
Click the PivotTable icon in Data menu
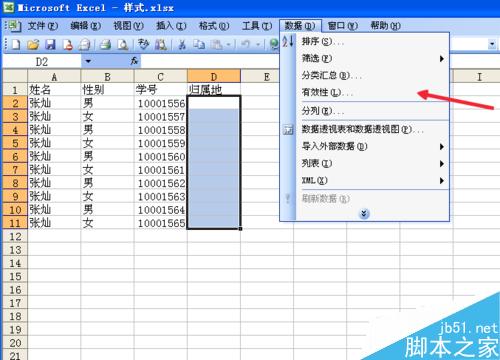[x=288, y=129]
